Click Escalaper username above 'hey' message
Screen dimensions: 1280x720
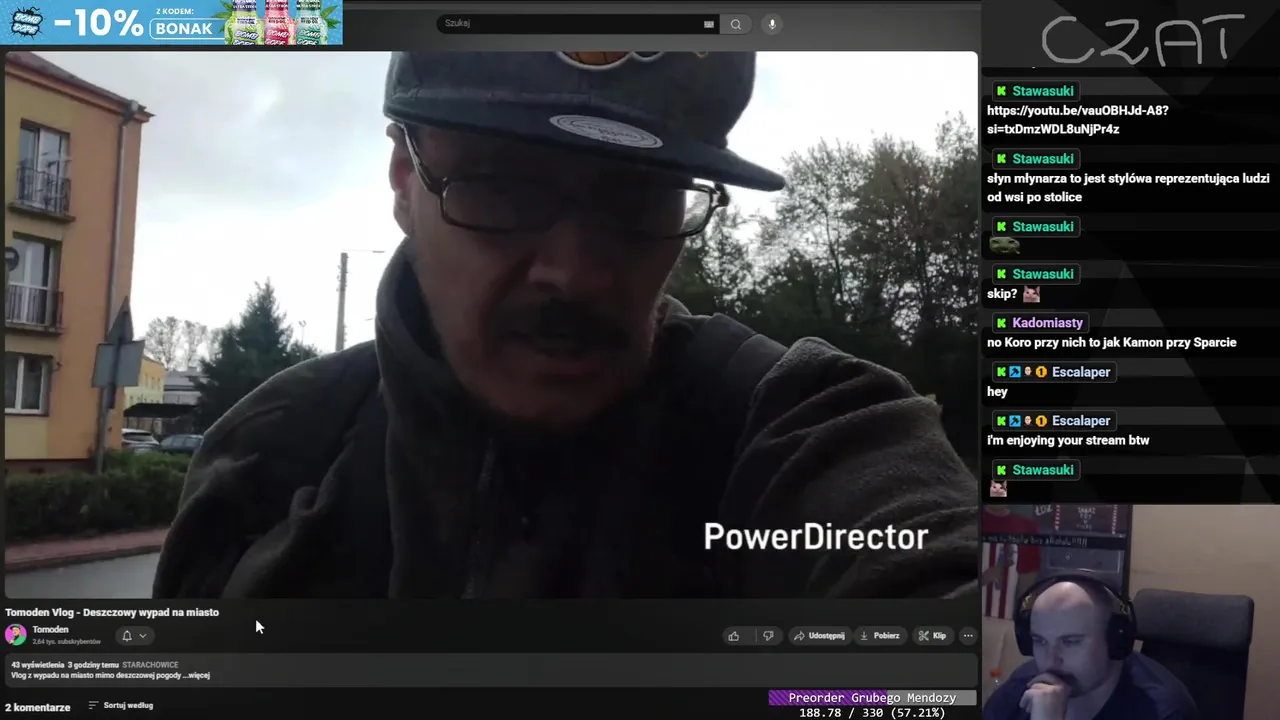coord(1081,372)
